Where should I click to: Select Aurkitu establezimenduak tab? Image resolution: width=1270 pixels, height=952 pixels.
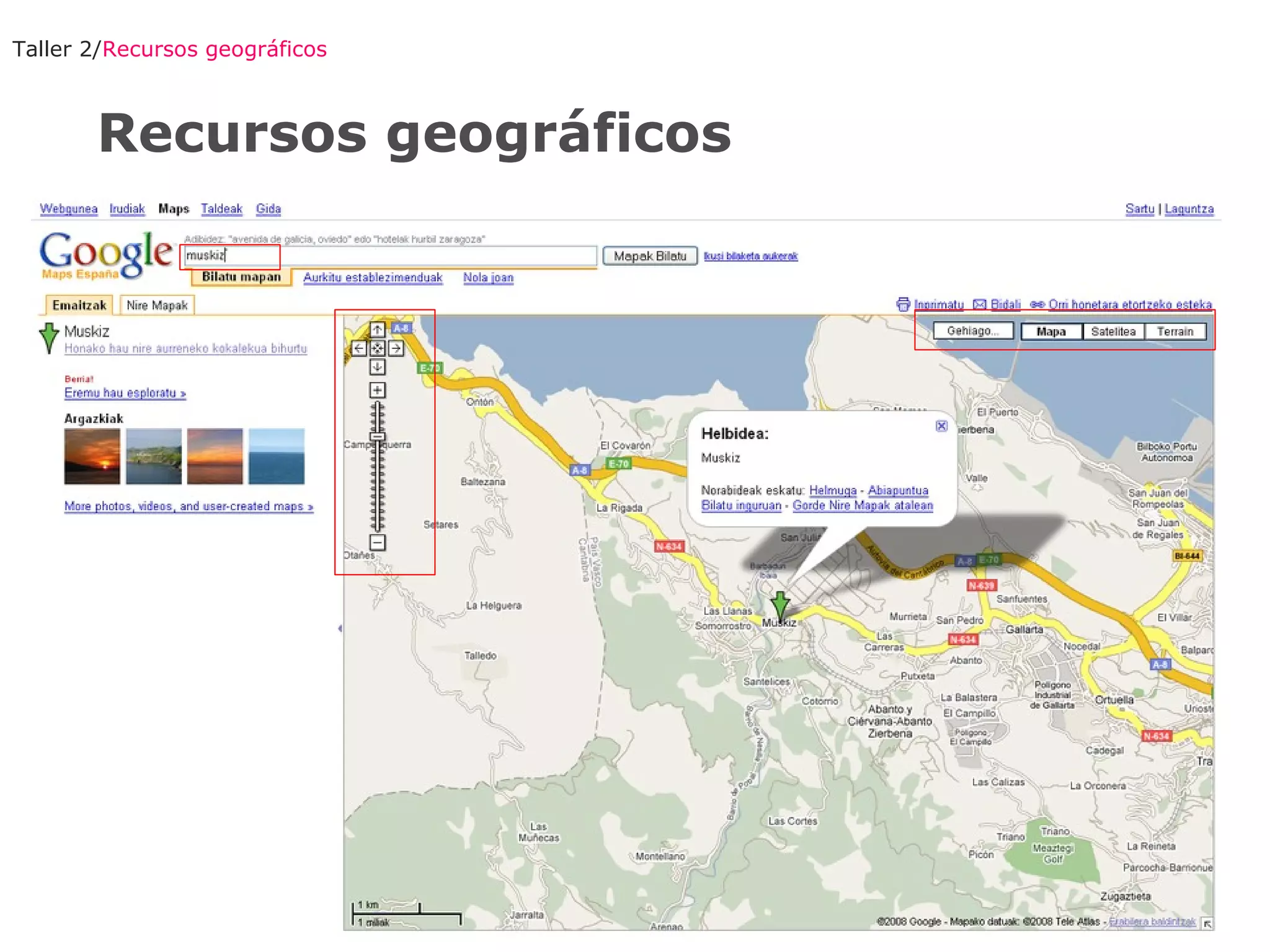coord(373,278)
